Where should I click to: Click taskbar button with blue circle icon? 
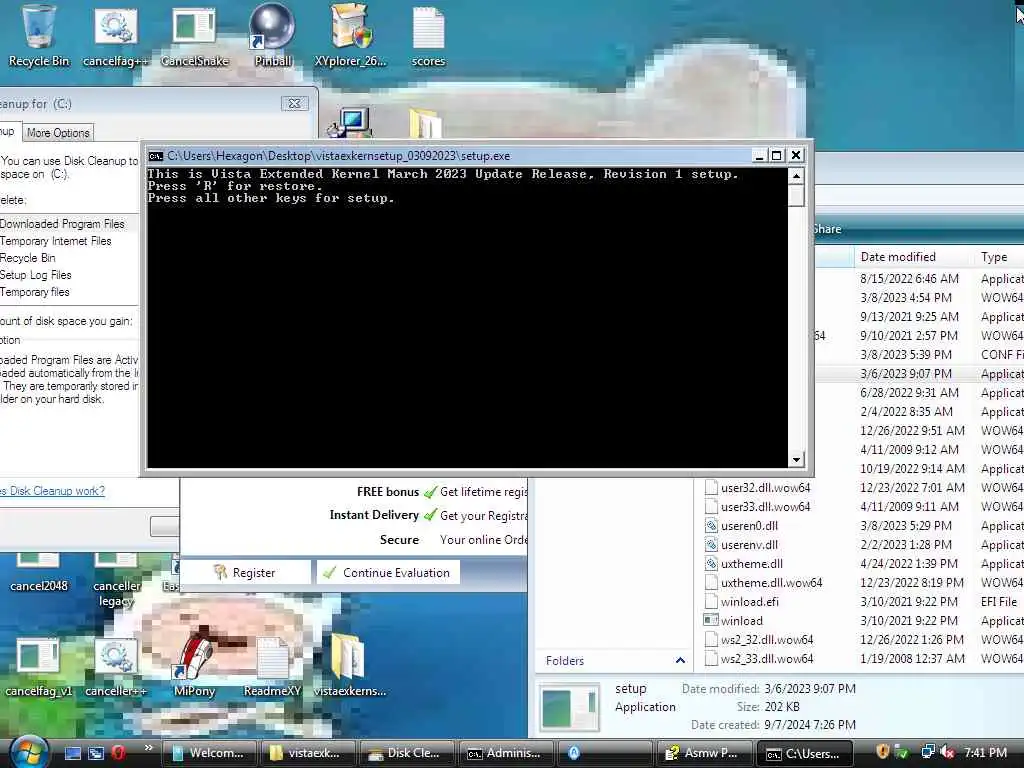point(605,753)
